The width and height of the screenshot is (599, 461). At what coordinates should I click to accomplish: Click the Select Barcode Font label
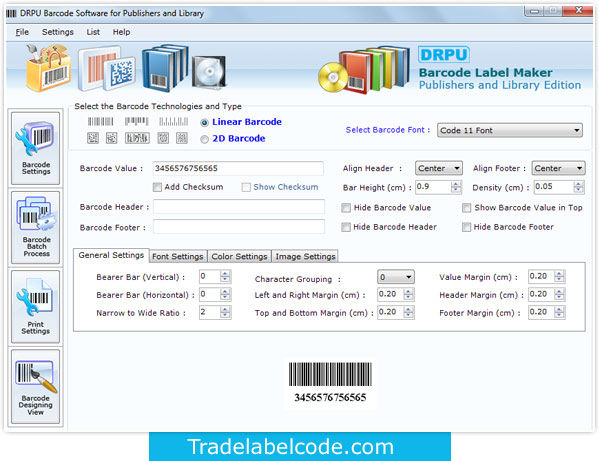[x=388, y=130]
